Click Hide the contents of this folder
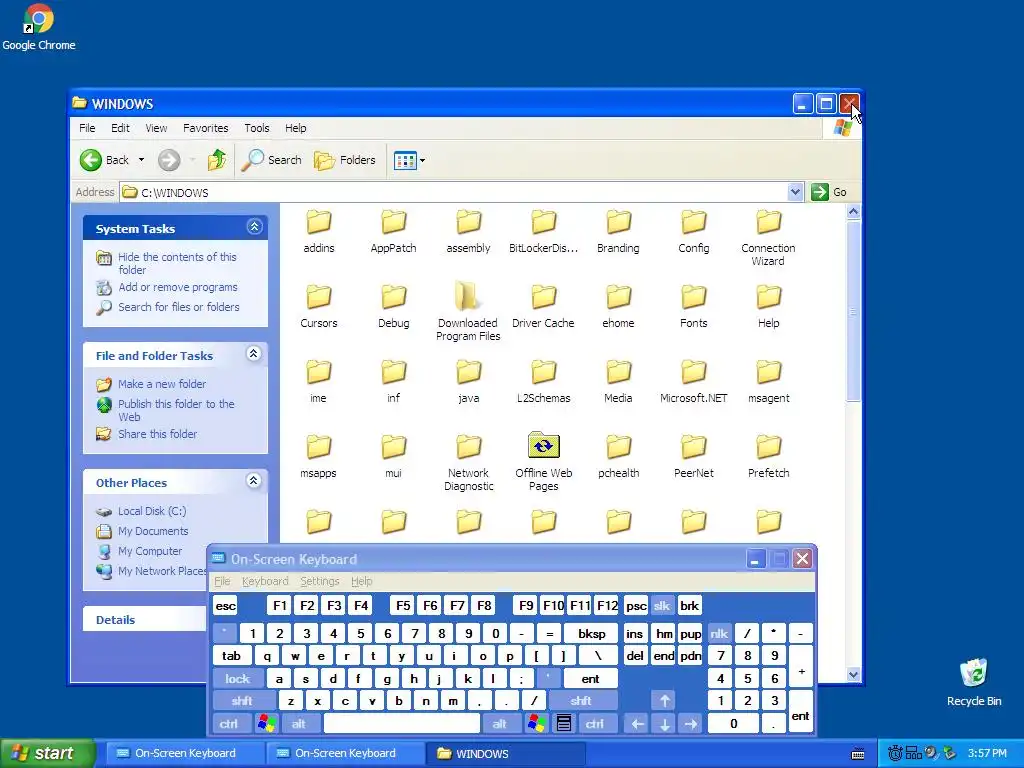 [177, 263]
